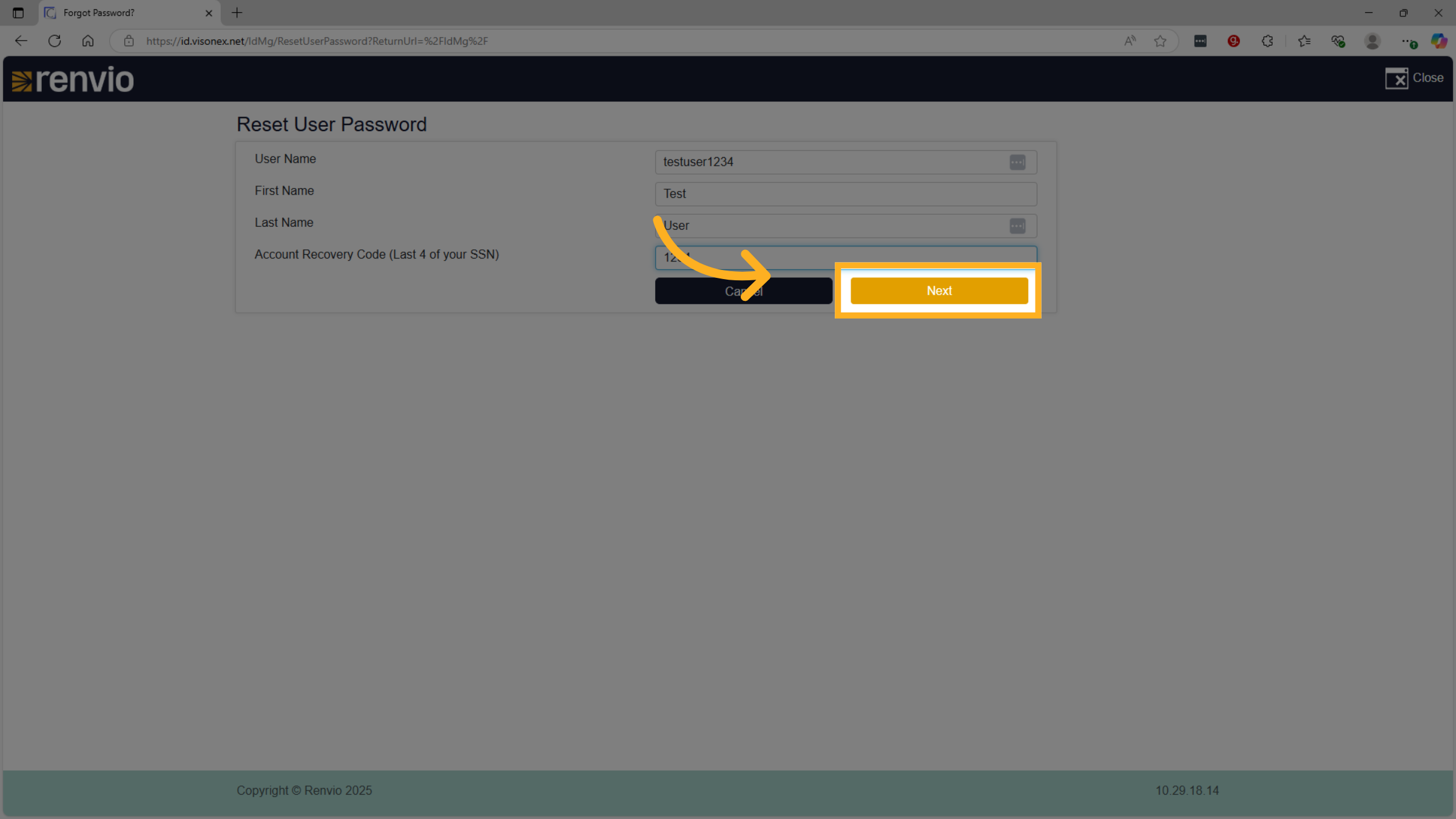Click the renvio logo
This screenshot has height=819, width=1456.
click(x=73, y=80)
